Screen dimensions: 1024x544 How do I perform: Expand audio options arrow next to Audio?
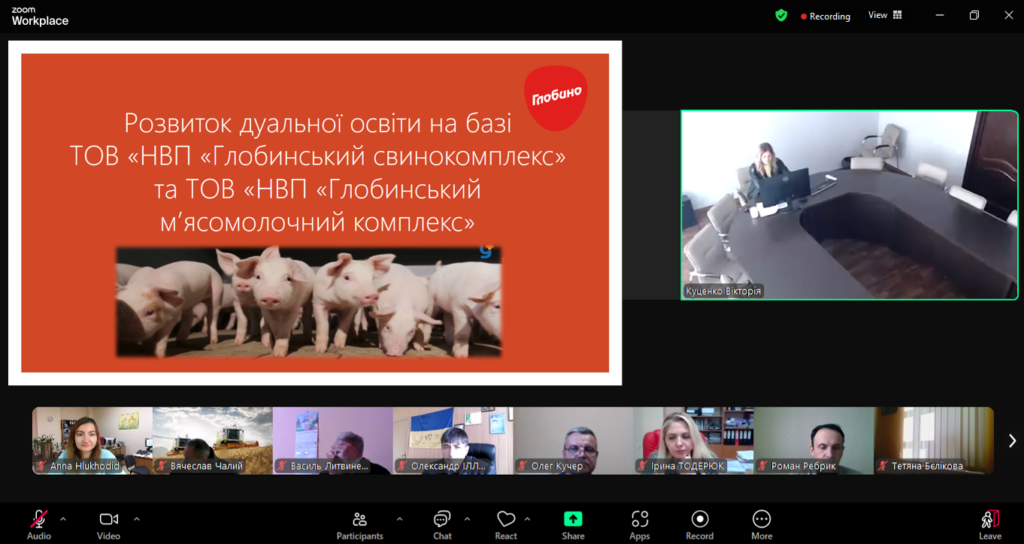pos(63,519)
